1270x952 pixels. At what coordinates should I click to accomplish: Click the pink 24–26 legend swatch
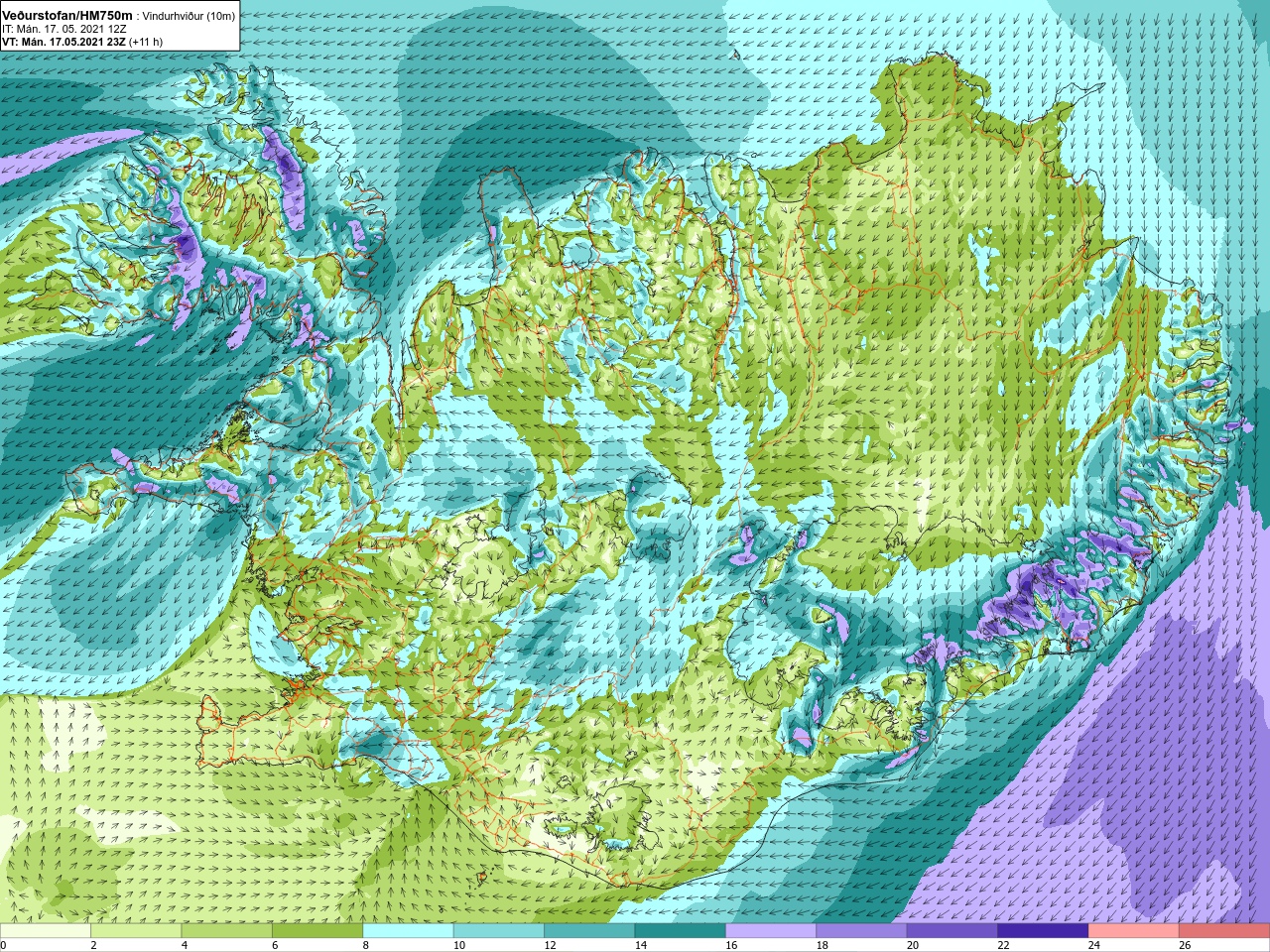pos(1134,931)
